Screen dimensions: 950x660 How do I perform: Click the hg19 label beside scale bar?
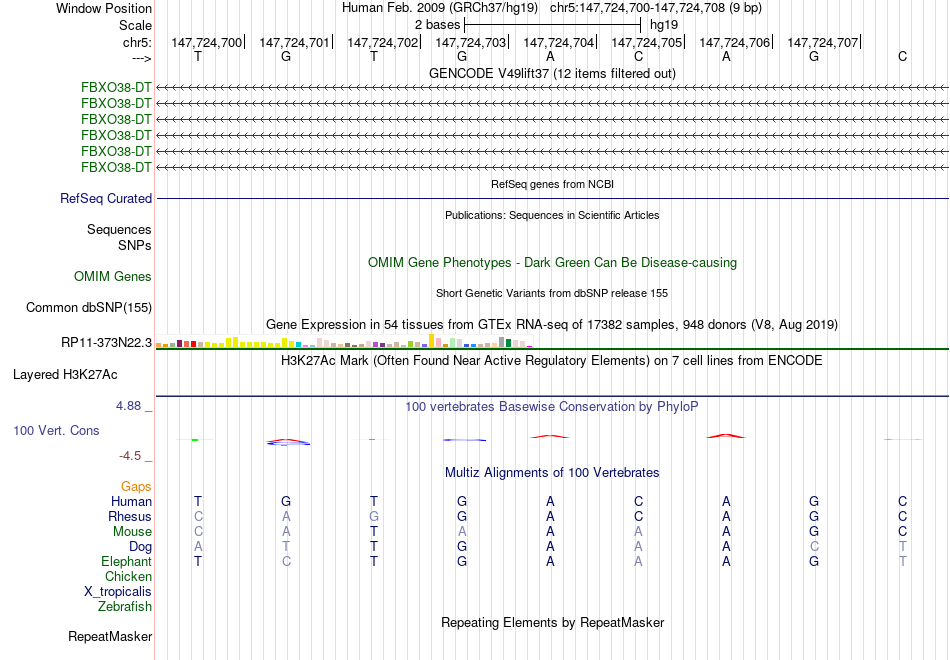pyautogui.click(x=664, y=25)
